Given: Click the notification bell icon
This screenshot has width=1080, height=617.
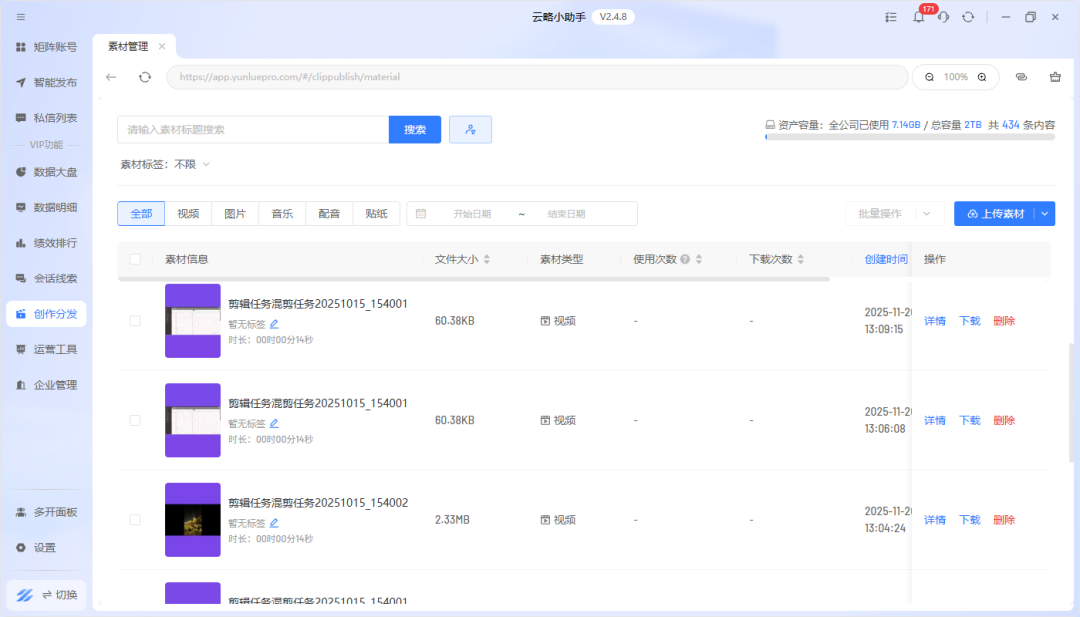Looking at the screenshot, I should [918, 17].
